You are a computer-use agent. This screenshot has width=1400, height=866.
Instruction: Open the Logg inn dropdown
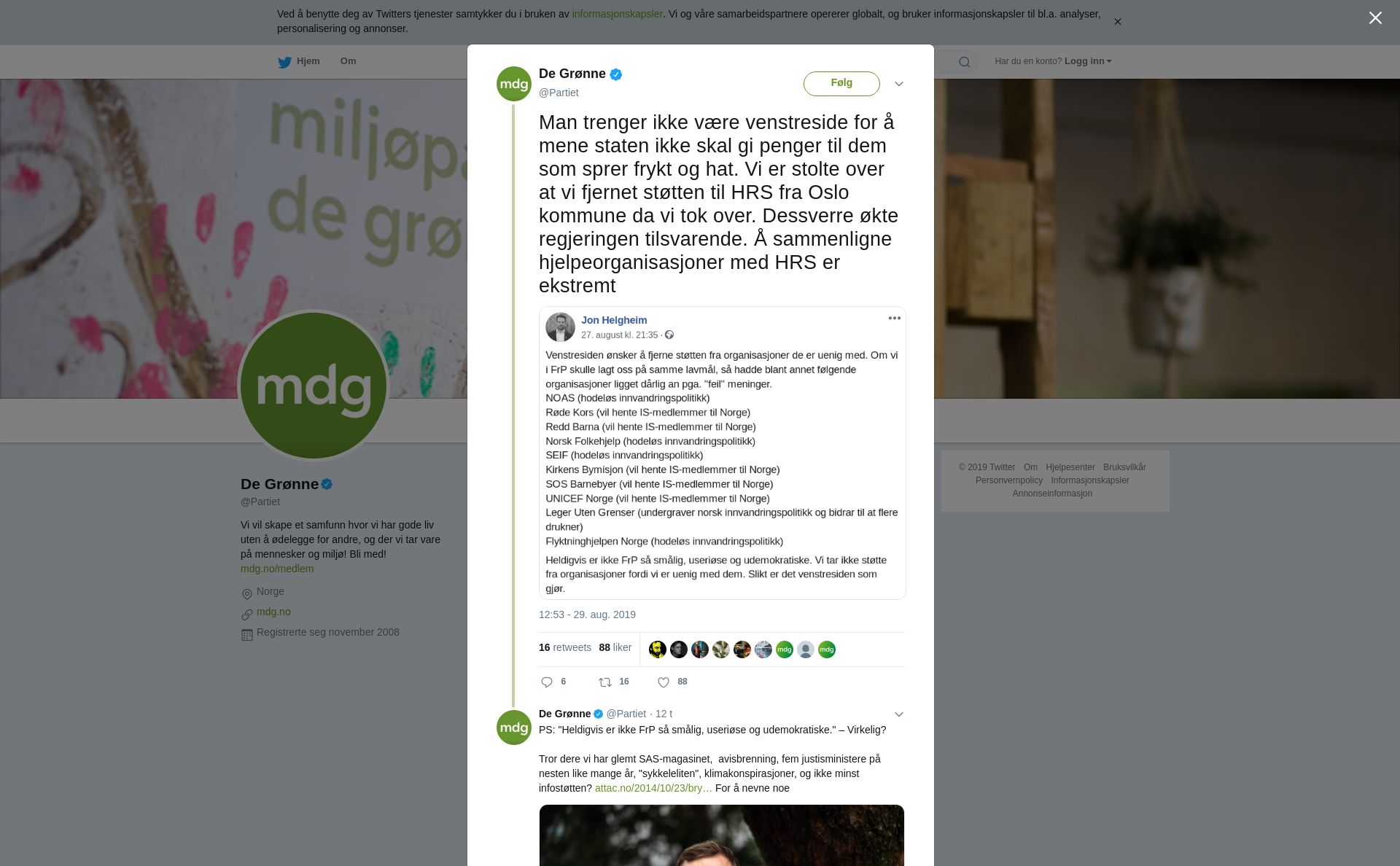[1088, 61]
